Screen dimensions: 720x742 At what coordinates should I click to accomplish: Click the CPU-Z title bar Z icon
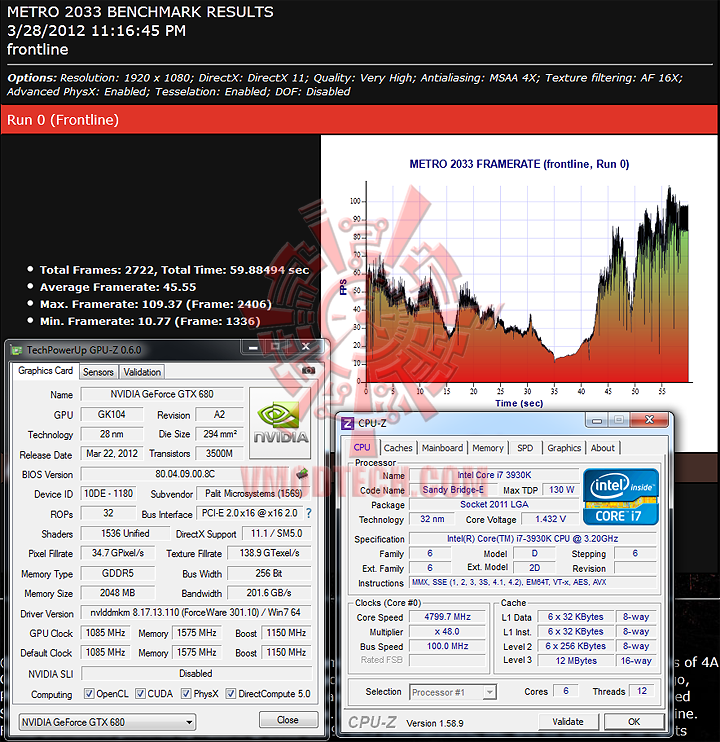coord(348,423)
